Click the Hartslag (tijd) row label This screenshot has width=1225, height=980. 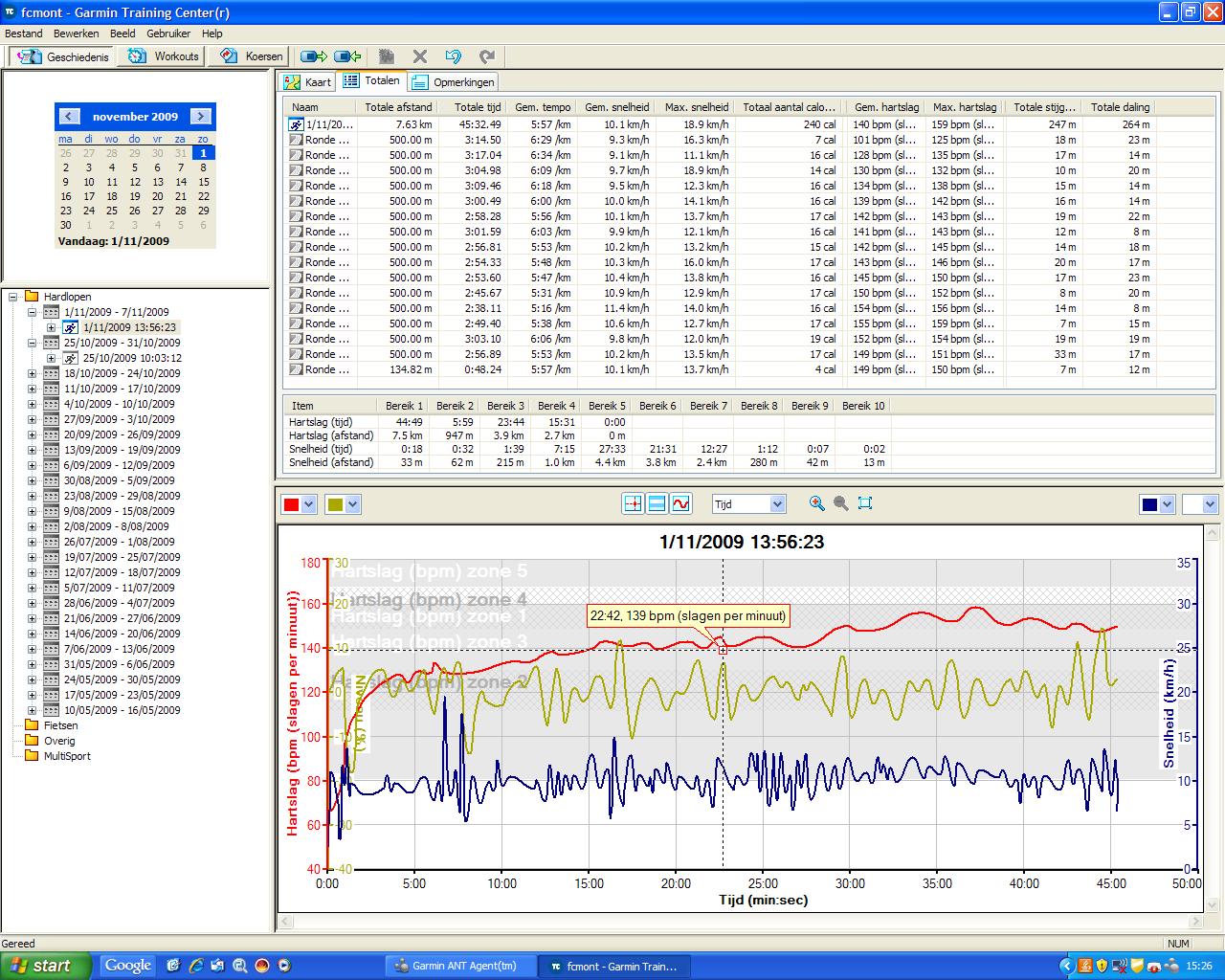point(321,422)
